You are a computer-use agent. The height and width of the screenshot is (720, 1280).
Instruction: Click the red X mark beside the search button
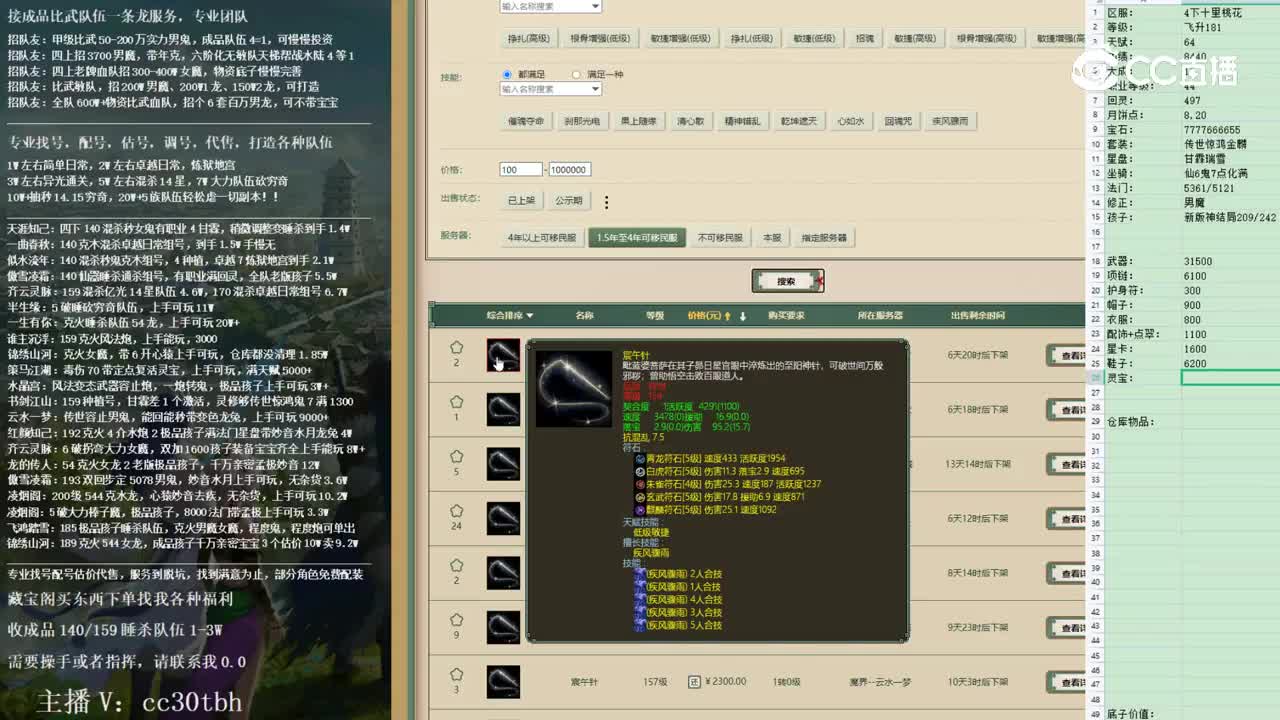point(818,281)
